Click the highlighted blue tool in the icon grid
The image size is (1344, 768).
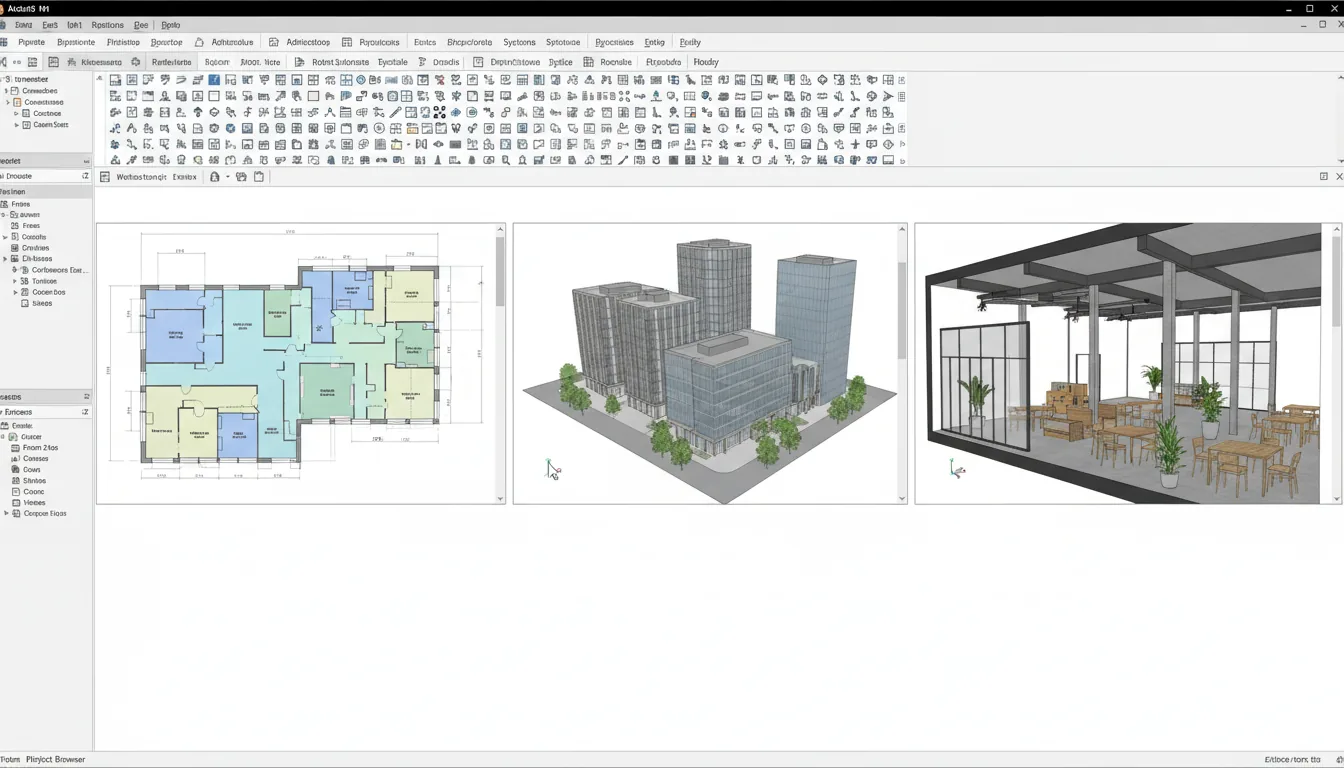point(213,80)
